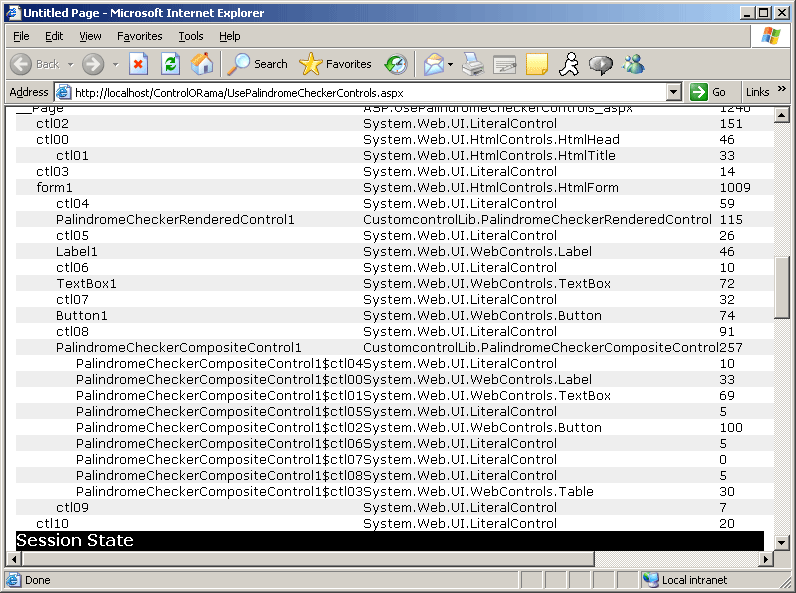
Task: Click the Mail toolbar icon
Action: 433,64
